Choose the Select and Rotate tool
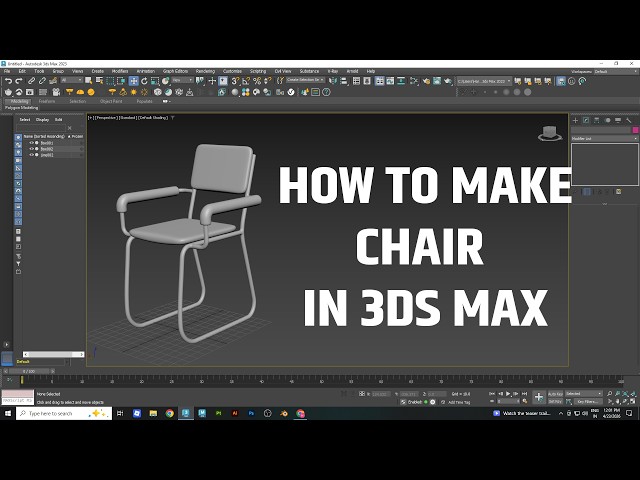The image size is (640, 480). point(144,81)
